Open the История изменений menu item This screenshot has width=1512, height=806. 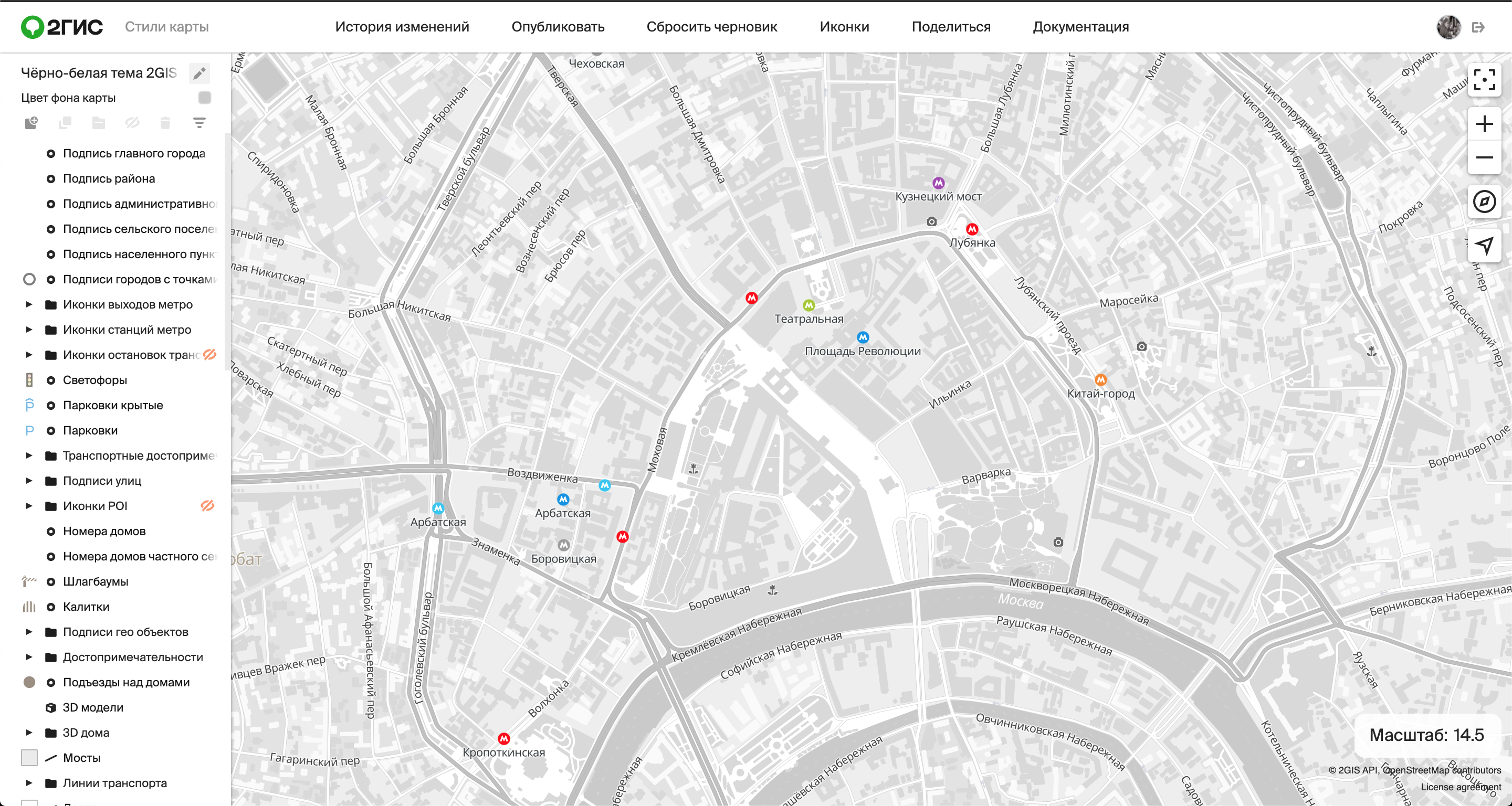[x=402, y=27]
